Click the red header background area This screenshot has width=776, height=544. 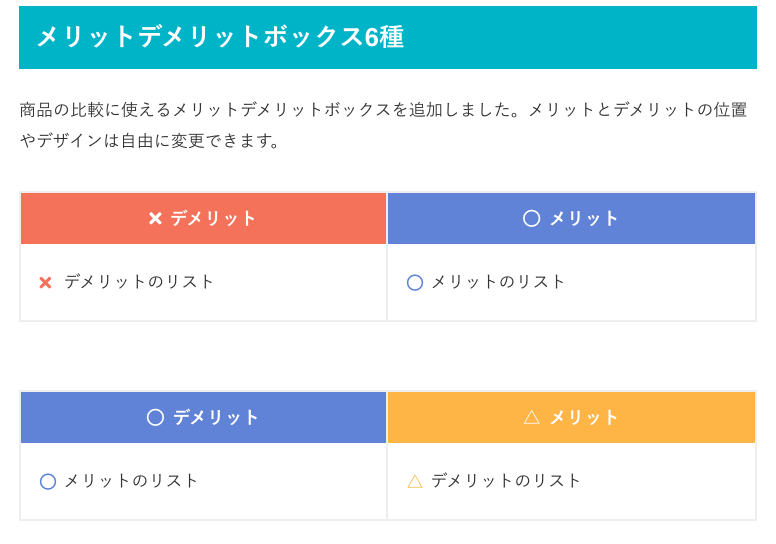pyautogui.click(x=203, y=218)
